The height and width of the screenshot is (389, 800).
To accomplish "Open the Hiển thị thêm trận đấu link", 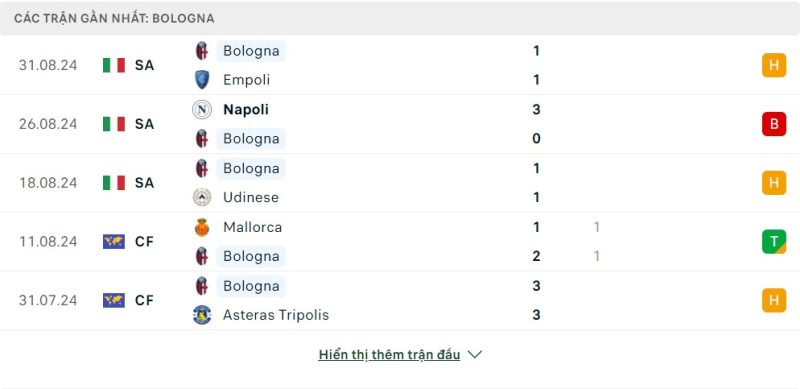I will pyautogui.click(x=389, y=355).
